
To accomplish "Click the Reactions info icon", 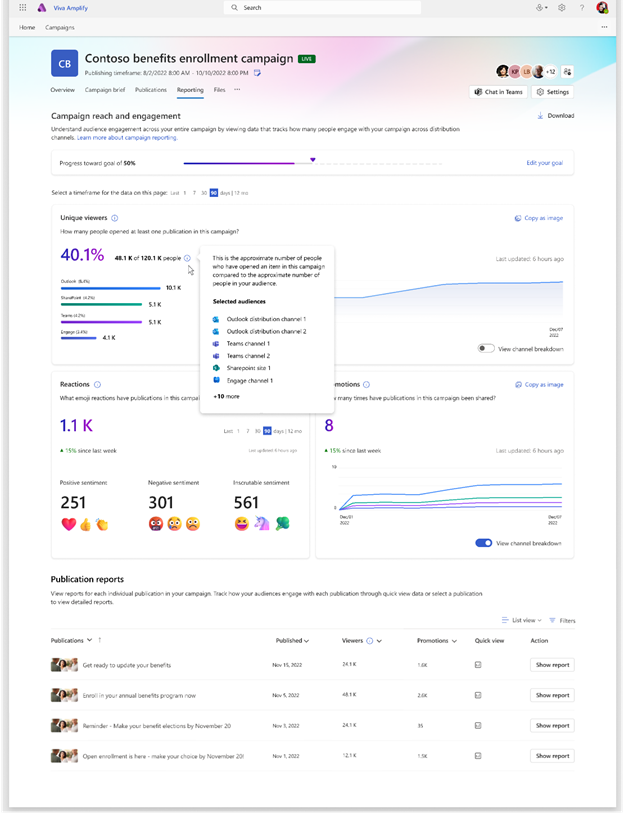I will click(97, 385).
